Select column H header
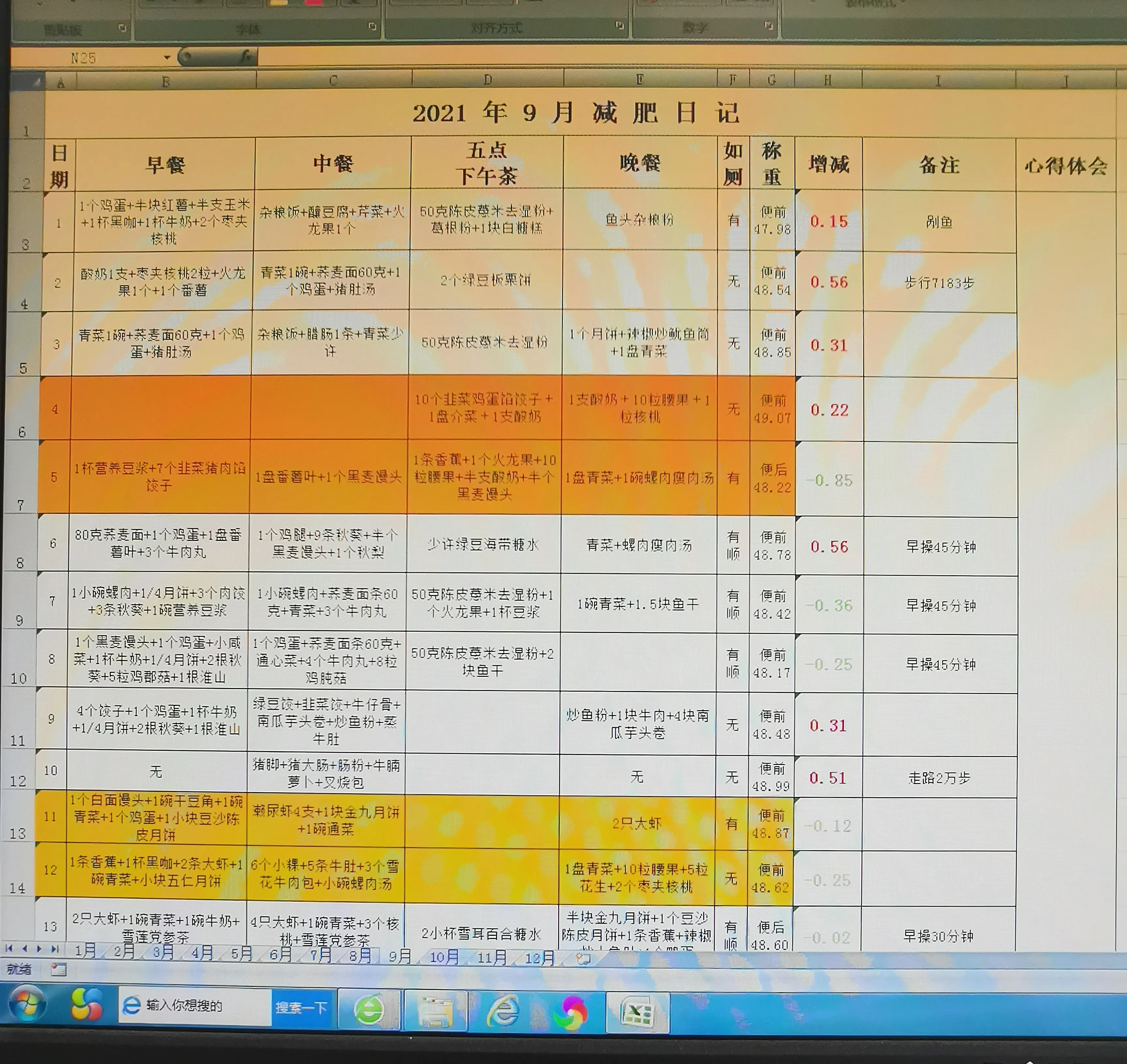1127x1064 pixels. (x=828, y=80)
